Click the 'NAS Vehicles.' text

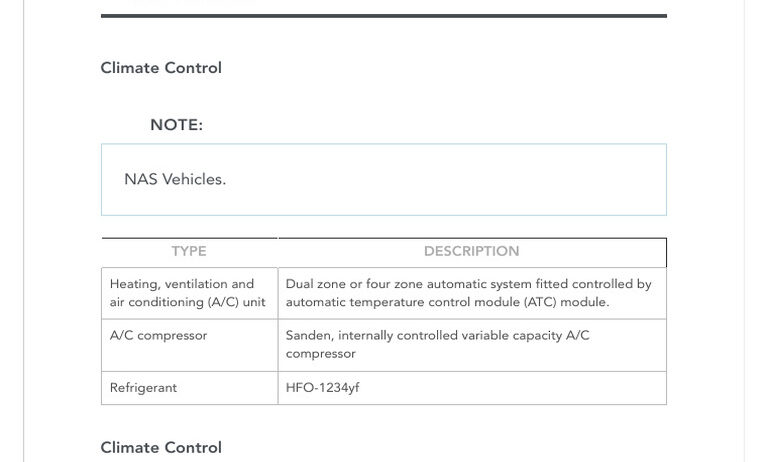[175, 179]
